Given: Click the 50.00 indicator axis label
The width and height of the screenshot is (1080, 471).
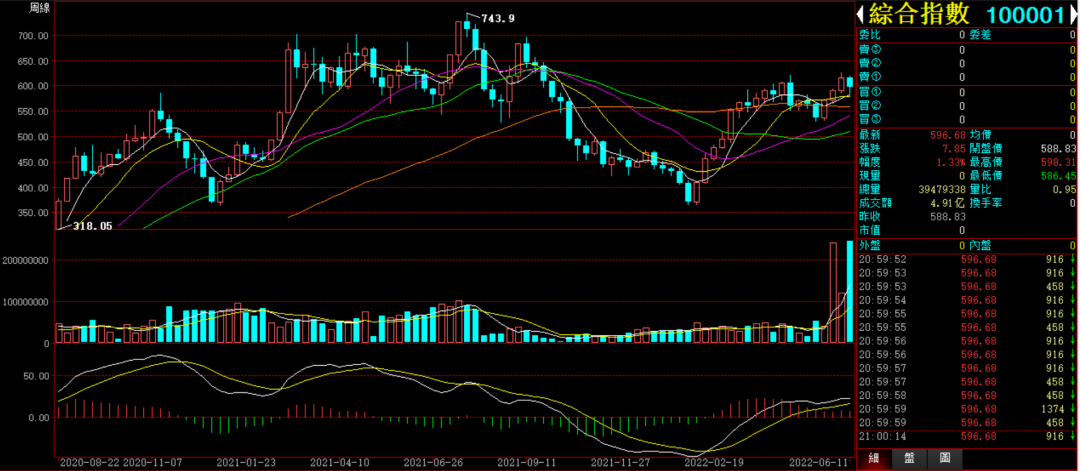Looking at the screenshot, I should (37, 376).
